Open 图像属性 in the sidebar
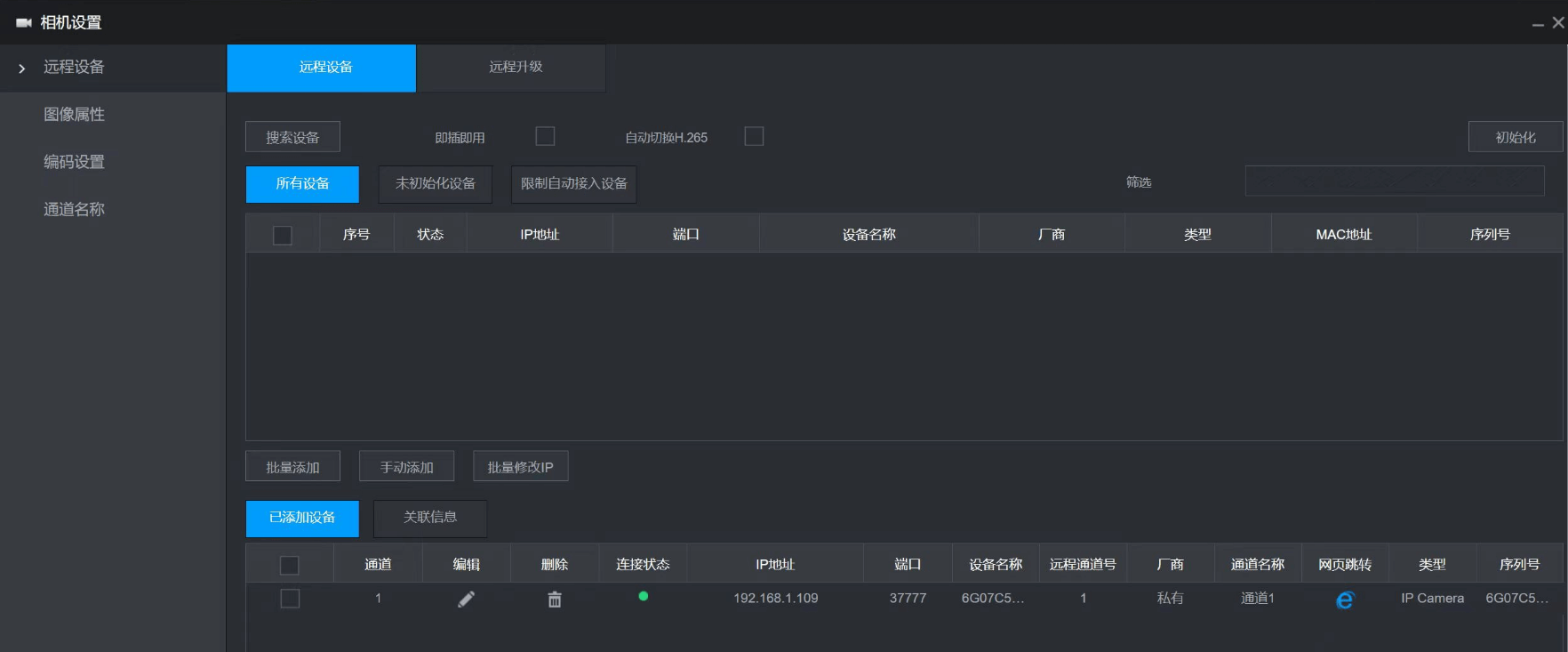Screen dimensions: 1568x652 [75, 115]
